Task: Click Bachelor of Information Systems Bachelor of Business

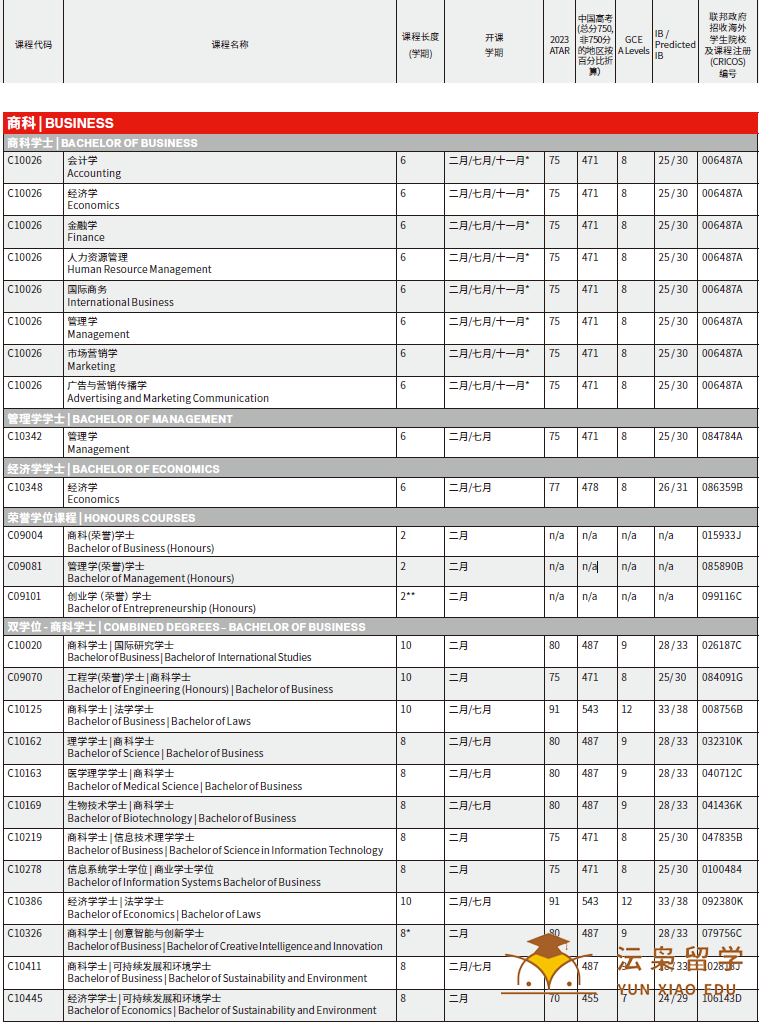Action: click(194, 883)
